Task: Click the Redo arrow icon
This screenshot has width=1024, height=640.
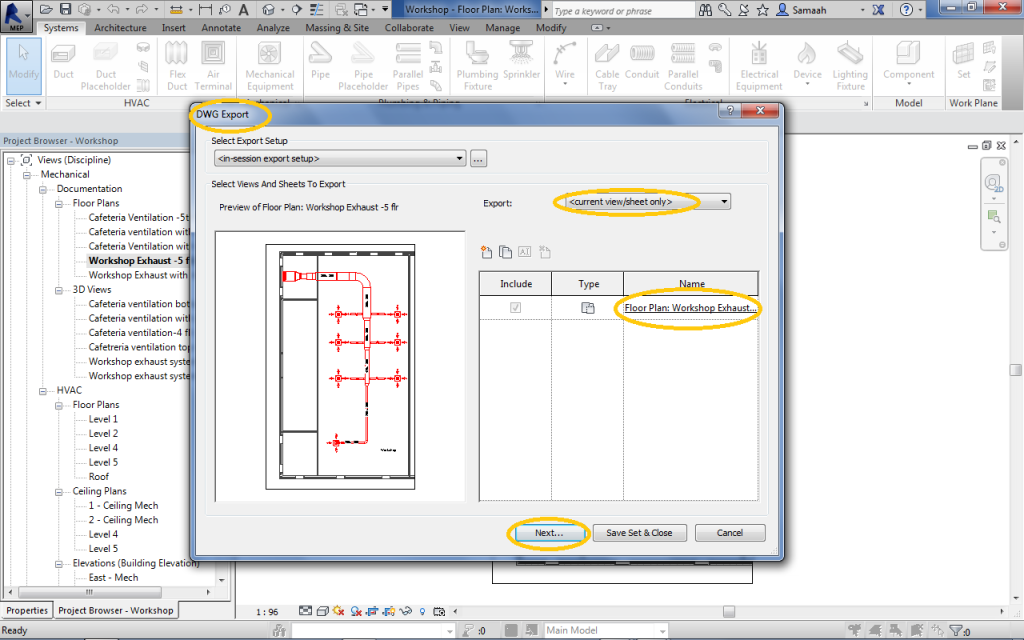Action: click(142, 9)
